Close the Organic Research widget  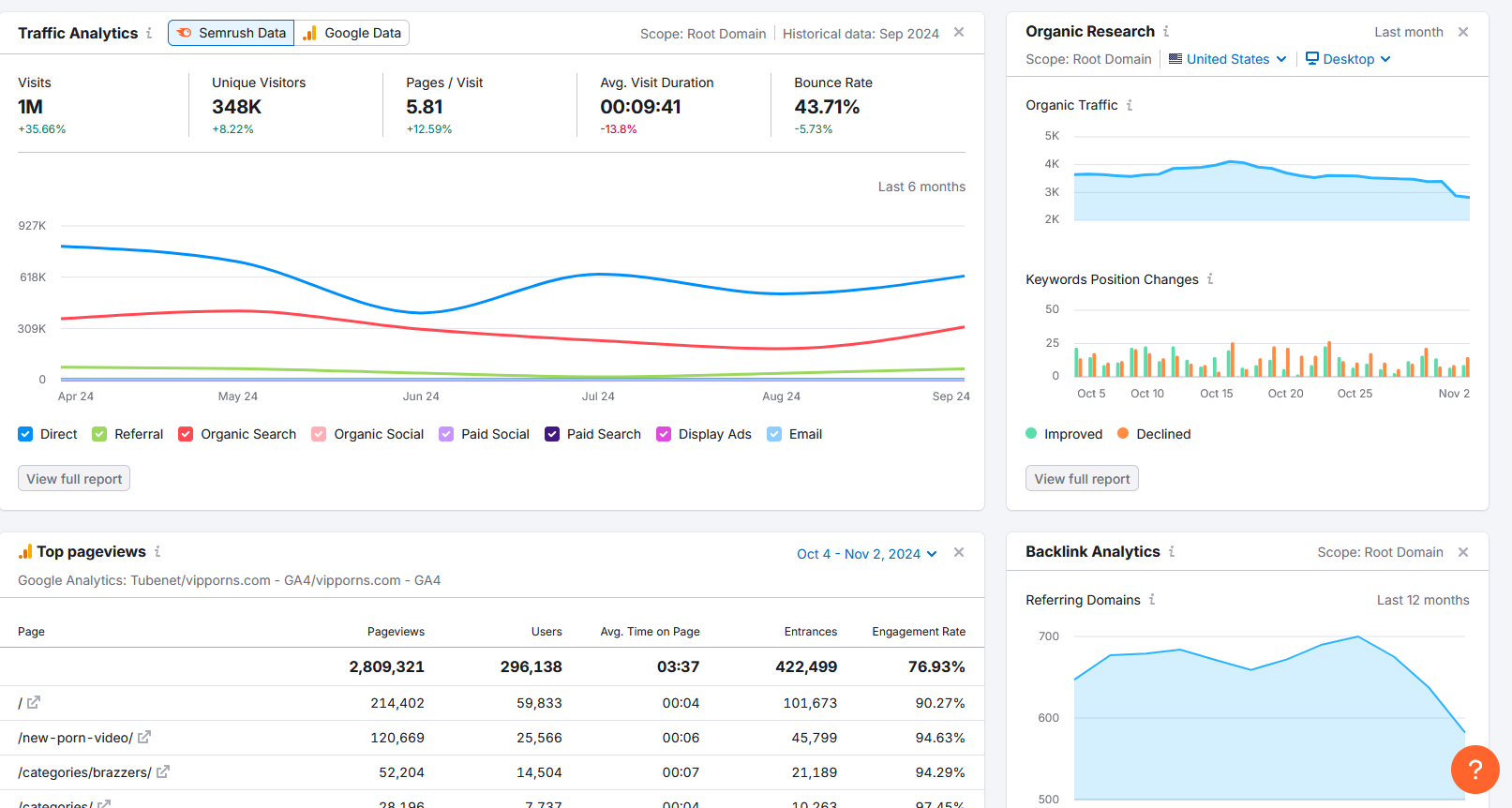1463,32
